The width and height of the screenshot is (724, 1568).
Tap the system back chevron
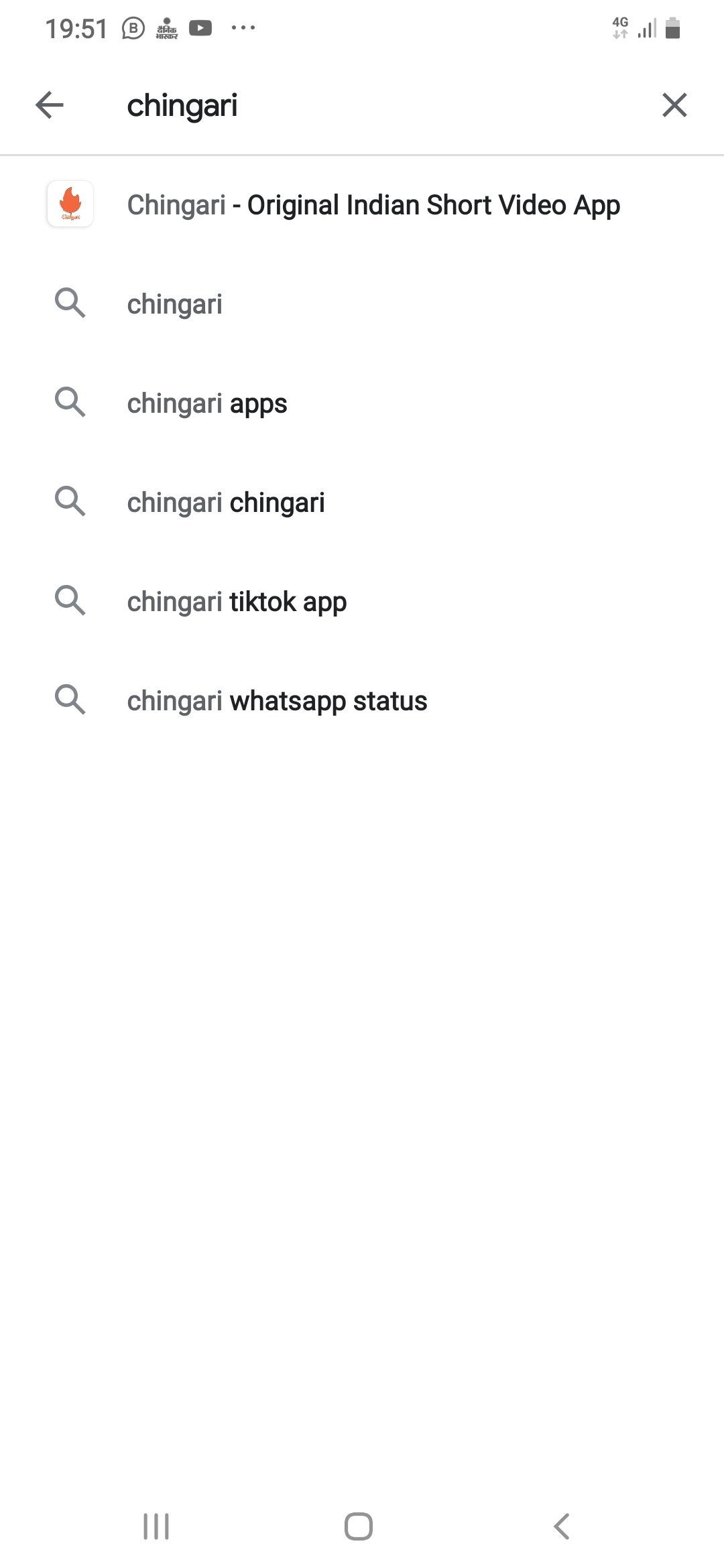click(562, 1527)
